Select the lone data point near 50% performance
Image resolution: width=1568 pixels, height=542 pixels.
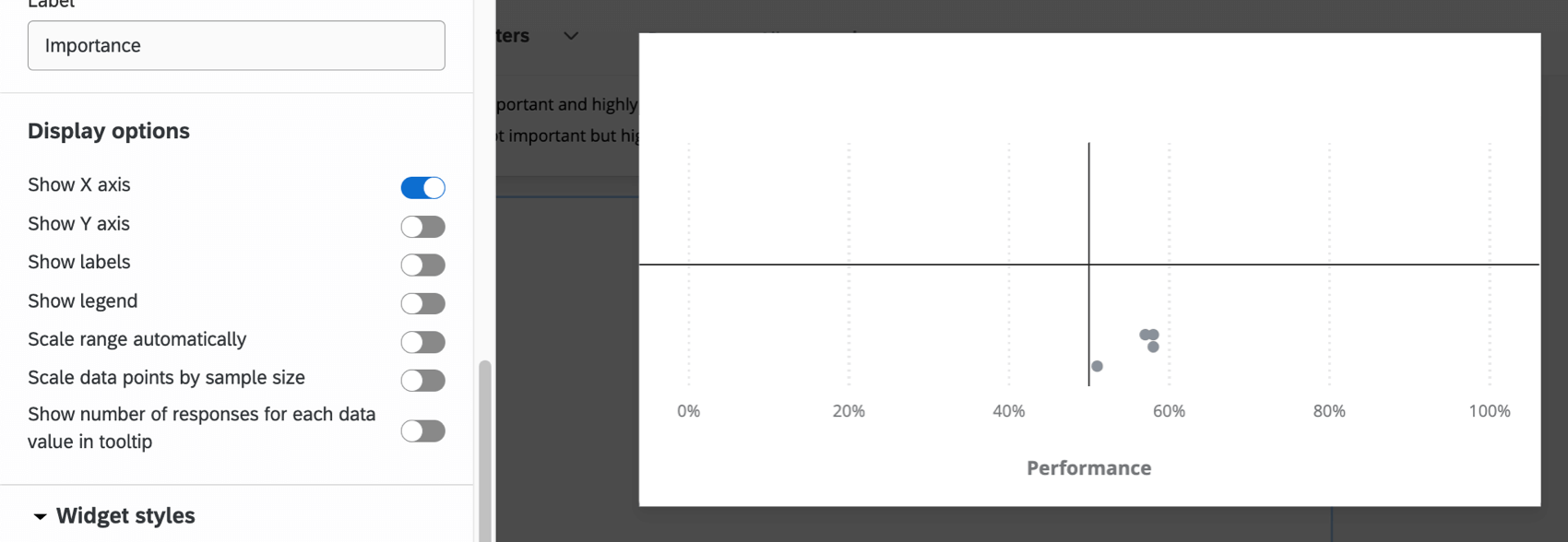[1097, 366]
